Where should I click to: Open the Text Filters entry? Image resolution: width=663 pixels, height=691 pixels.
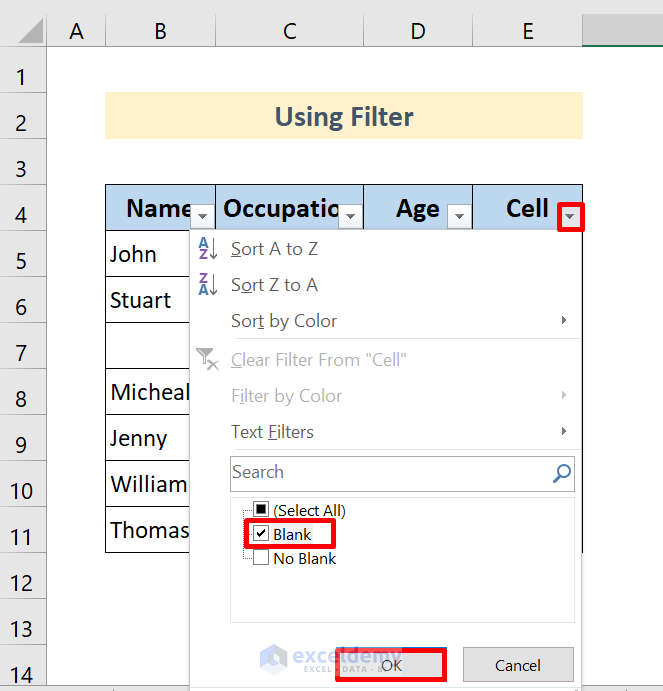pos(386,432)
